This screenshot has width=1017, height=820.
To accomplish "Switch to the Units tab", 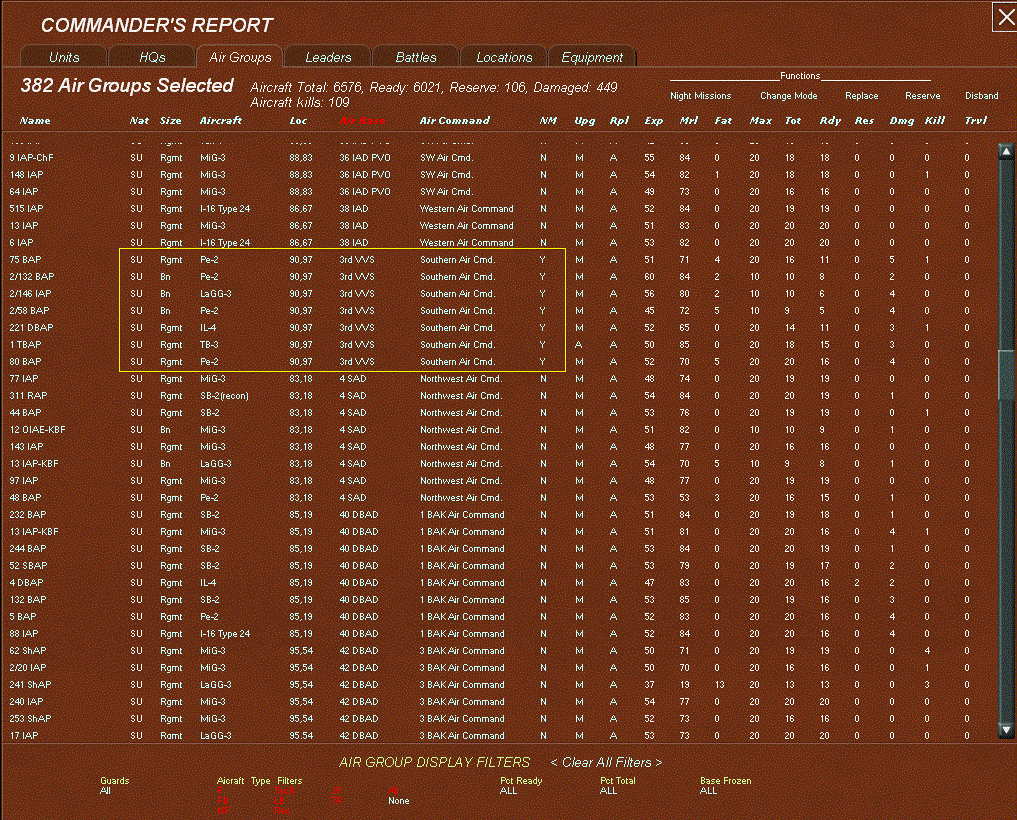I will 64,57.
